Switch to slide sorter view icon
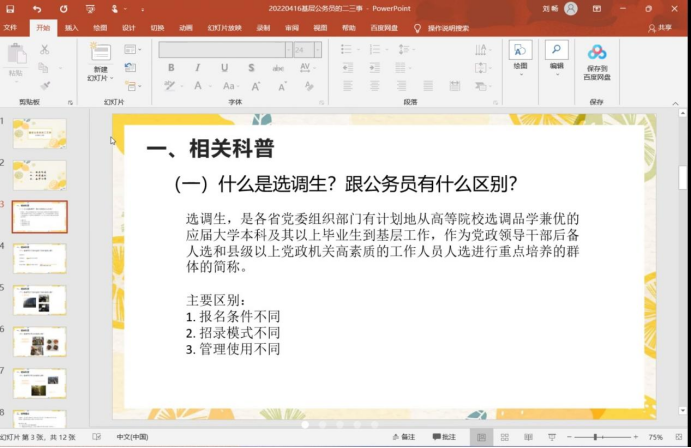This screenshot has width=691, height=448. tap(506, 438)
